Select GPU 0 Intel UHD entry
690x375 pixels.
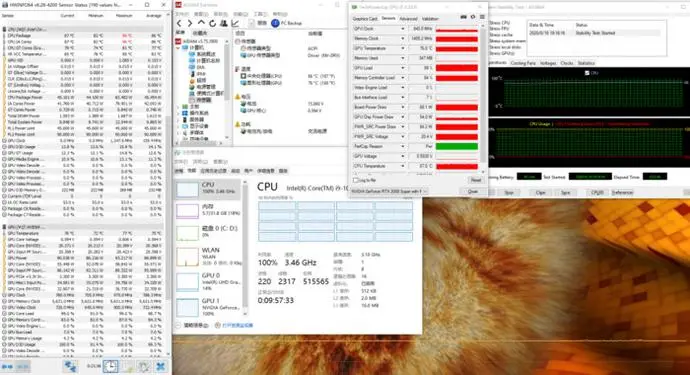(207, 281)
